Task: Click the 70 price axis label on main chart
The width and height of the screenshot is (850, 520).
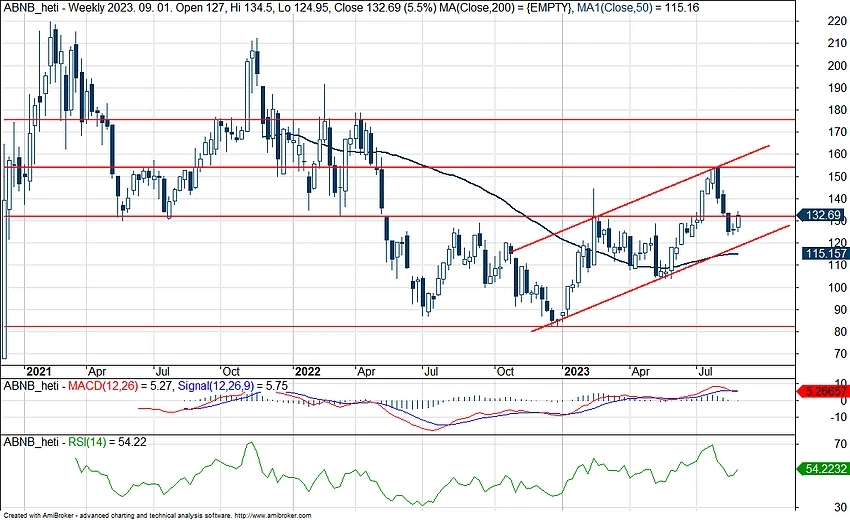Action: coord(840,354)
